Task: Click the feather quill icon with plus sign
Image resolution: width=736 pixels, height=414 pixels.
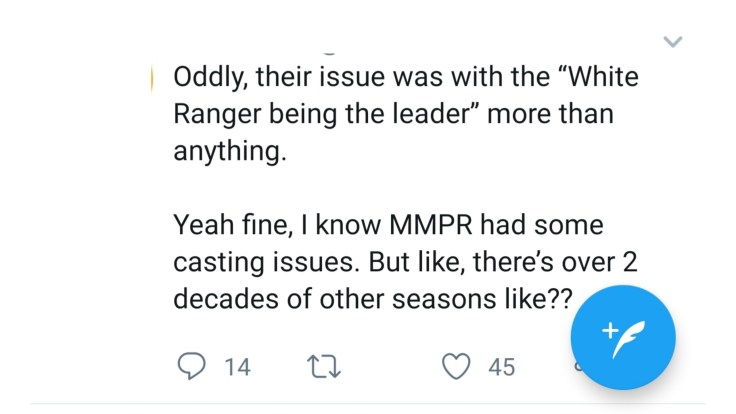Action: coord(623,337)
